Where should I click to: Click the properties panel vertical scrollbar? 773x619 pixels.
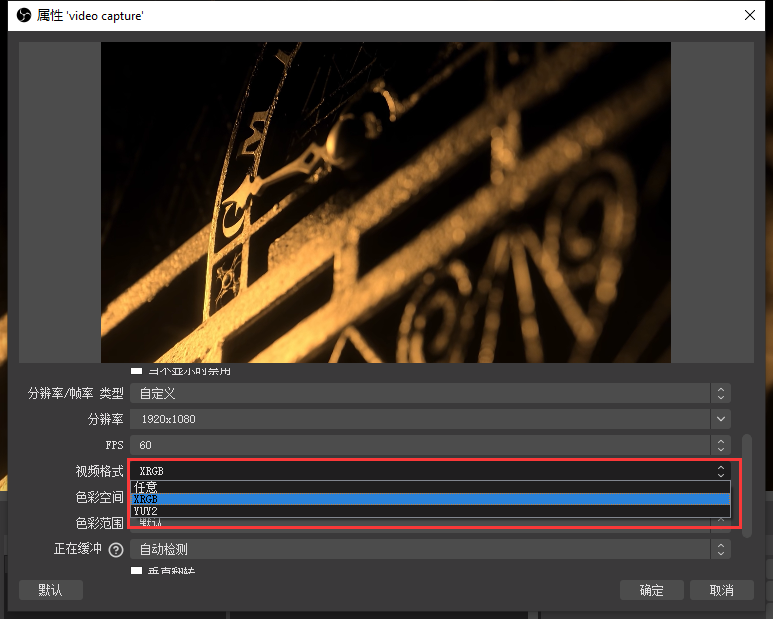(747, 485)
